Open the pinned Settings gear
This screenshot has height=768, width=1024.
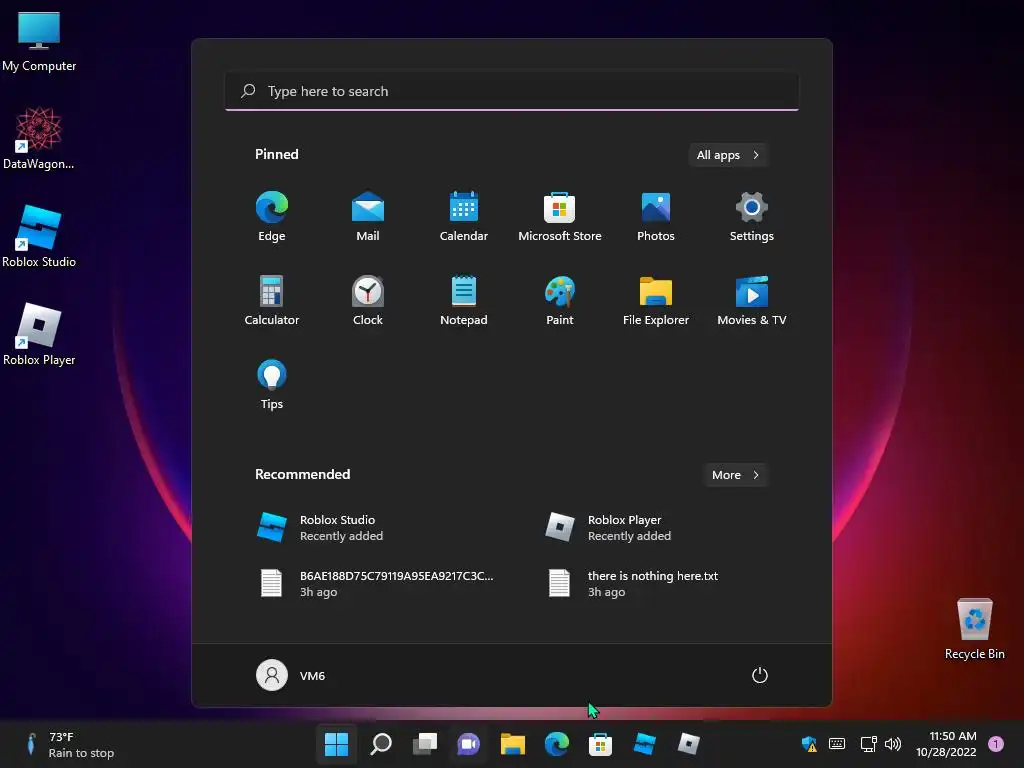coord(752,217)
